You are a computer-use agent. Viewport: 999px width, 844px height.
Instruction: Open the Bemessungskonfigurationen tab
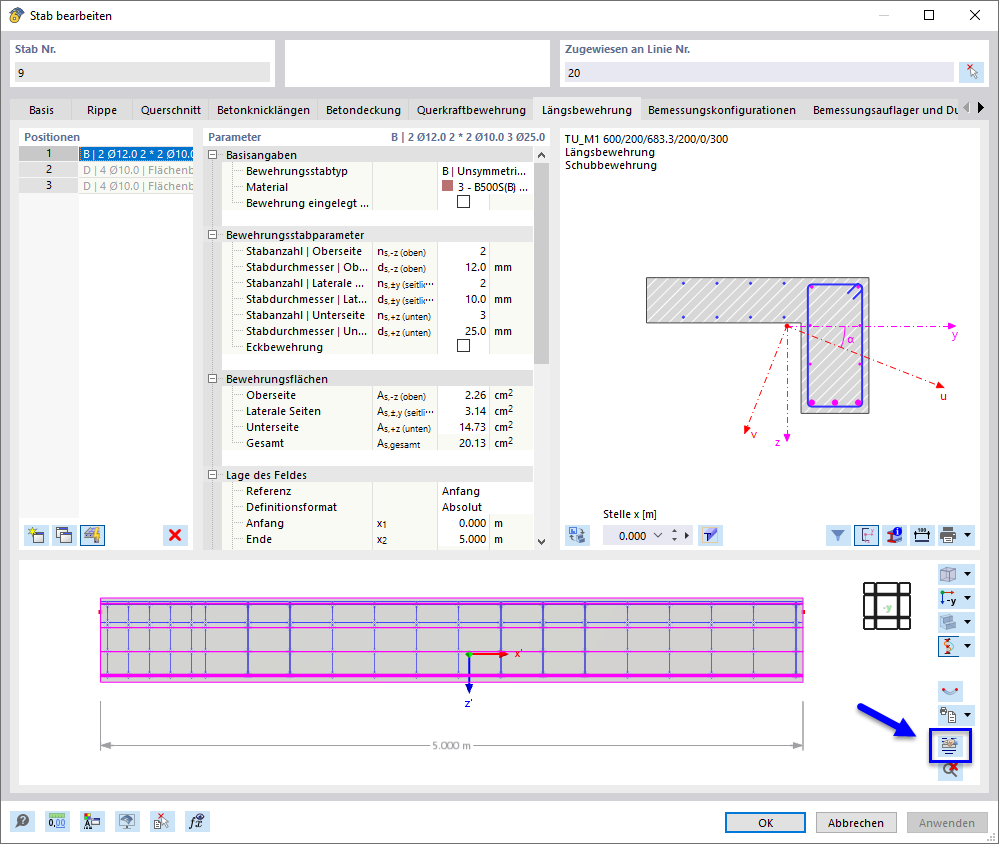tap(722, 110)
